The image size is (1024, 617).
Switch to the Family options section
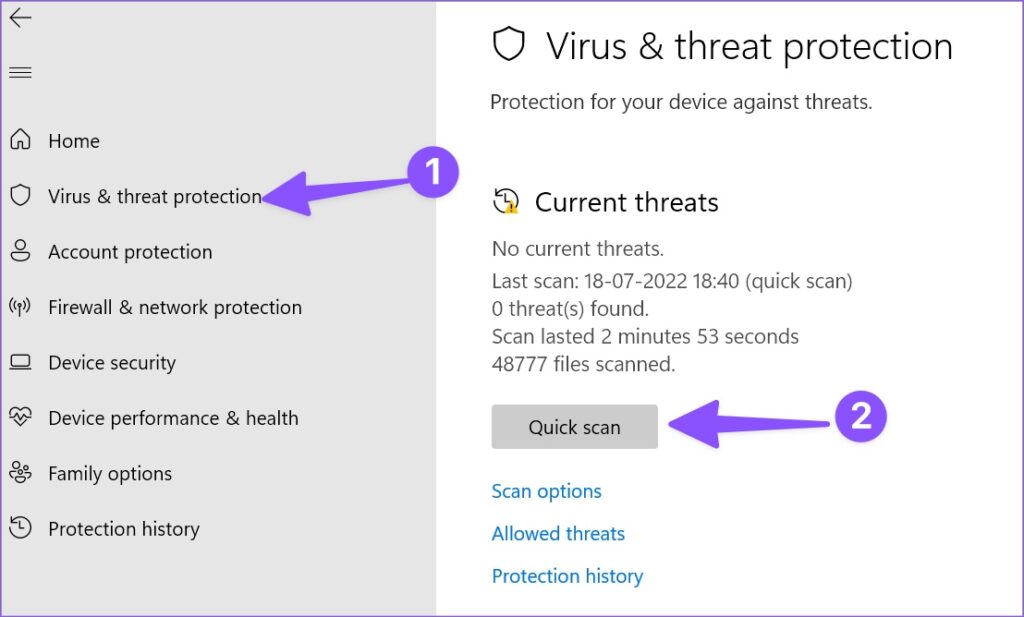pos(110,473)
